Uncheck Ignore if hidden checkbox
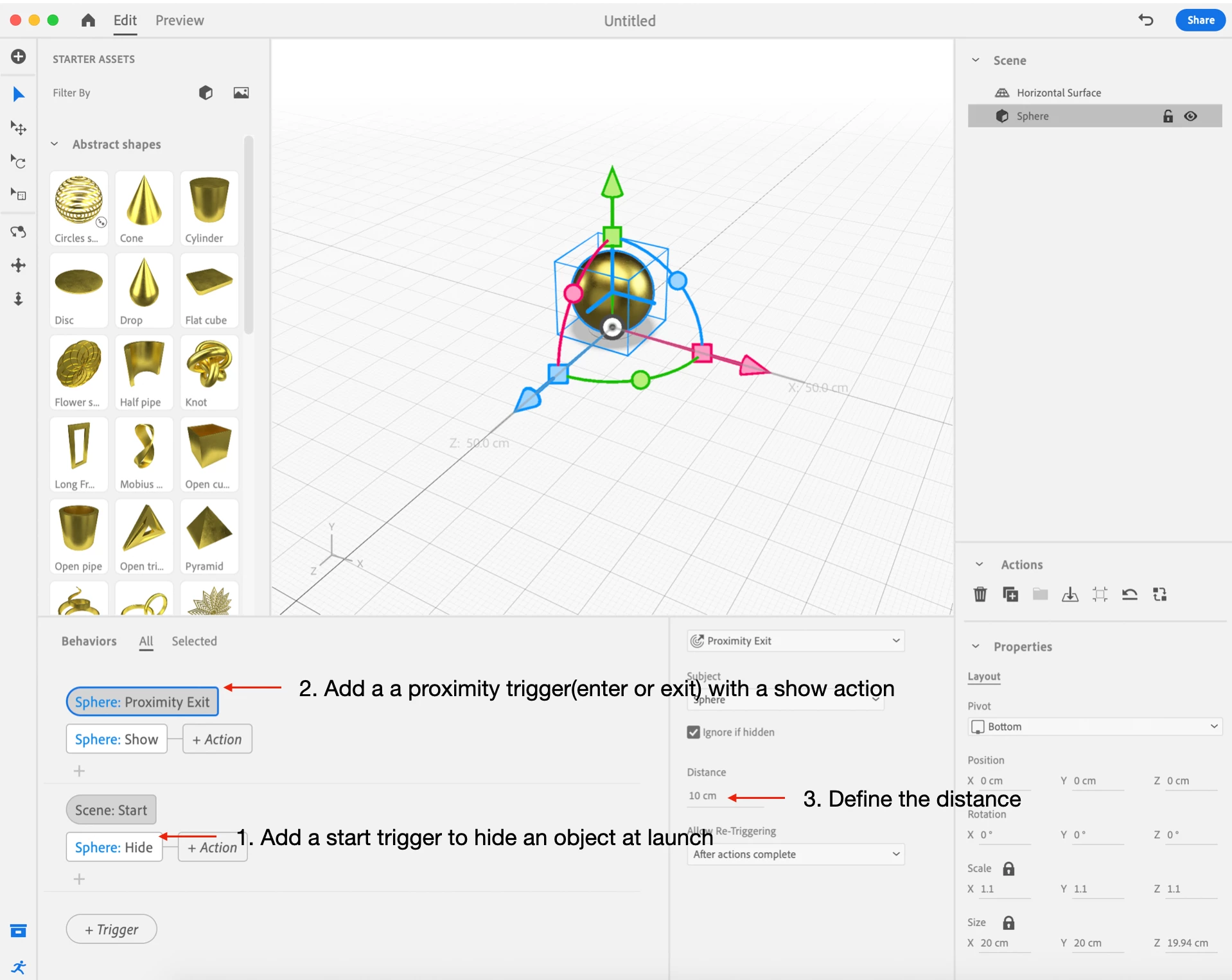The image size is (1232, 980). [693, 732]
